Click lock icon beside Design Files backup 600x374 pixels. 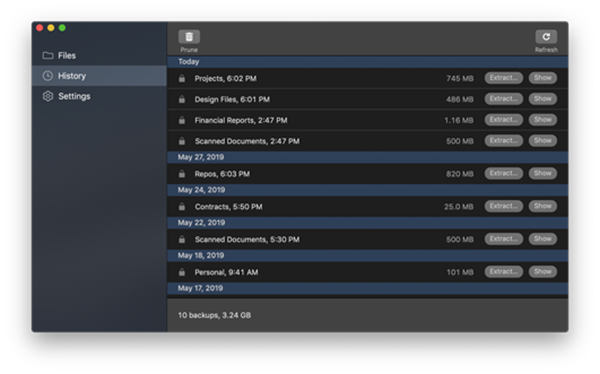click(182, 99)
